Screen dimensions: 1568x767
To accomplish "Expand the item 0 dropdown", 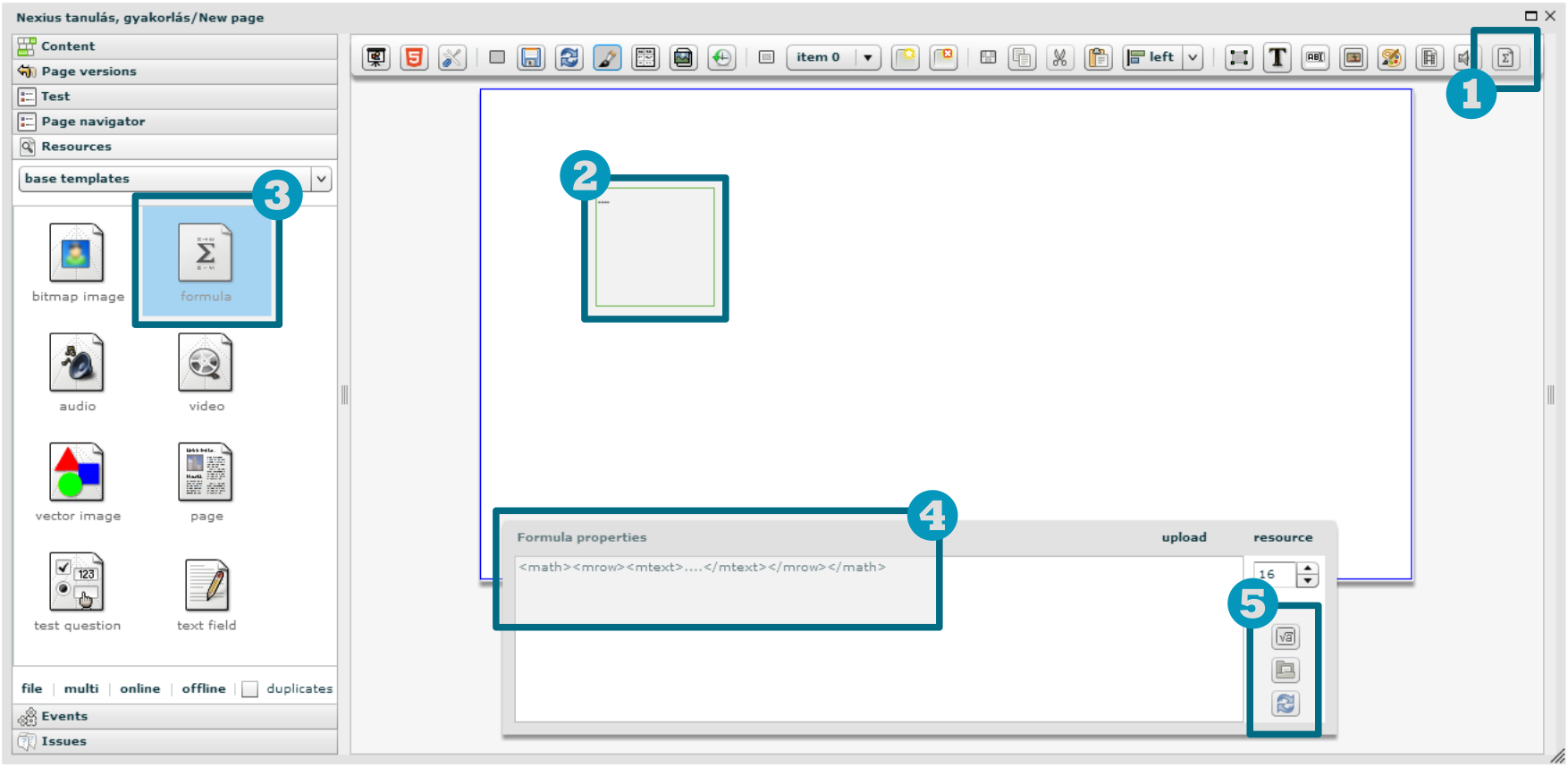I will click(x=867, y=58).
